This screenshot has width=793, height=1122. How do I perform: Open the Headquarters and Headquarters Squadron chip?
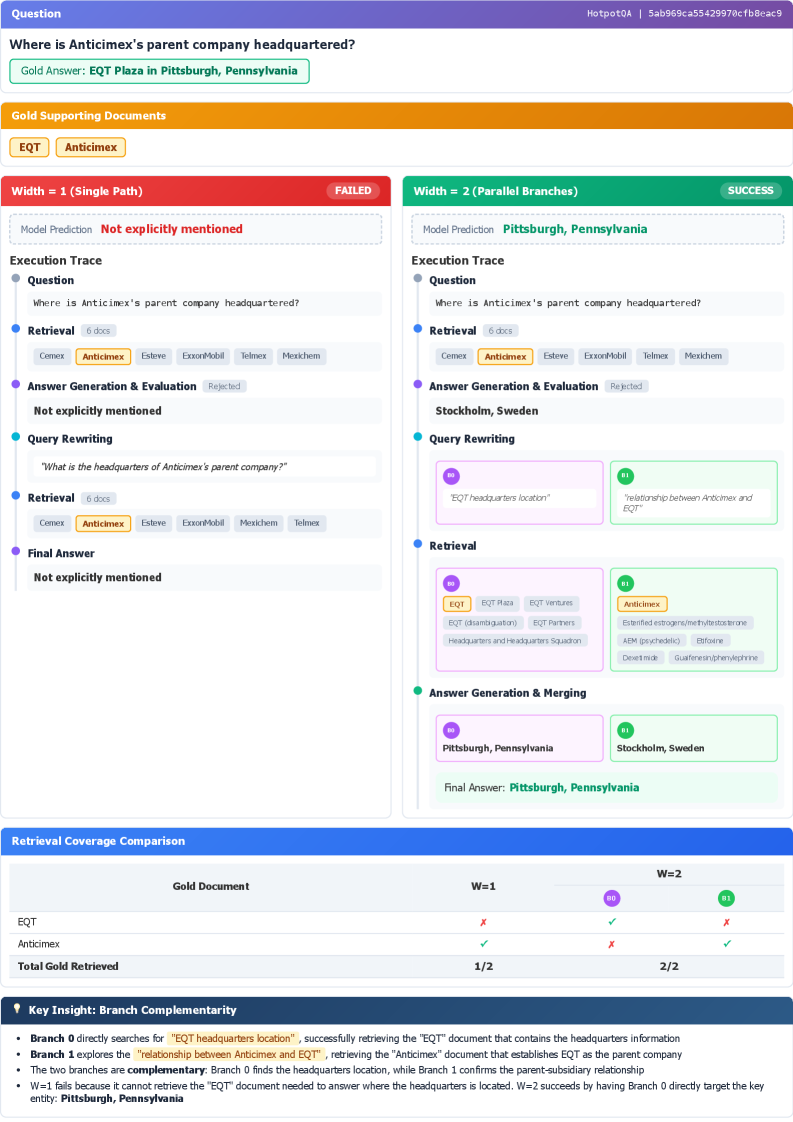(515, 640)
